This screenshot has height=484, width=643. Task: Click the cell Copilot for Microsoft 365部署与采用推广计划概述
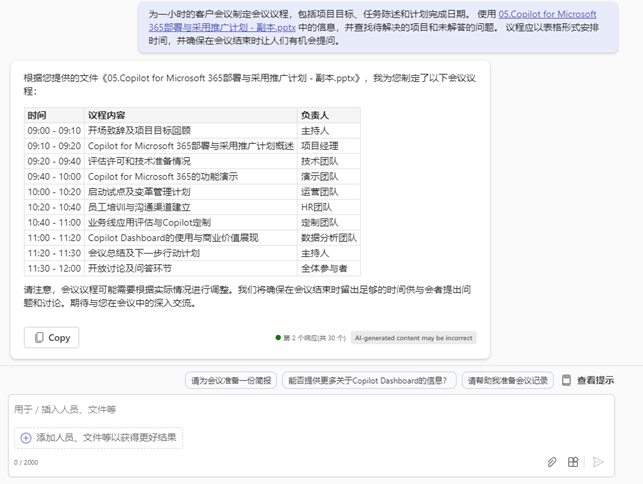(x=191, y=146)
